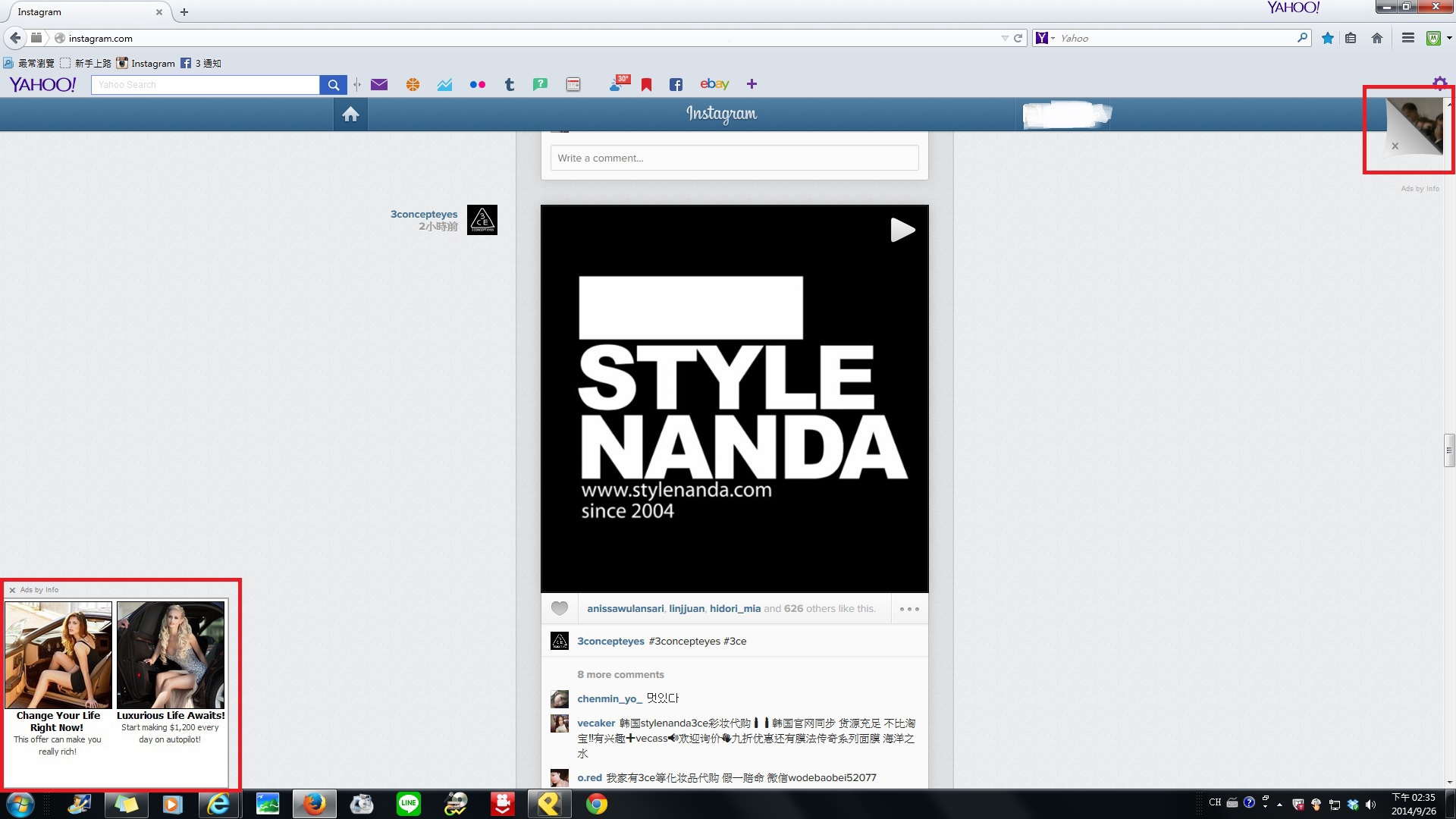
Task: Open the Tumblr icon in Yahoo toolbar
Action: [510, 84]
